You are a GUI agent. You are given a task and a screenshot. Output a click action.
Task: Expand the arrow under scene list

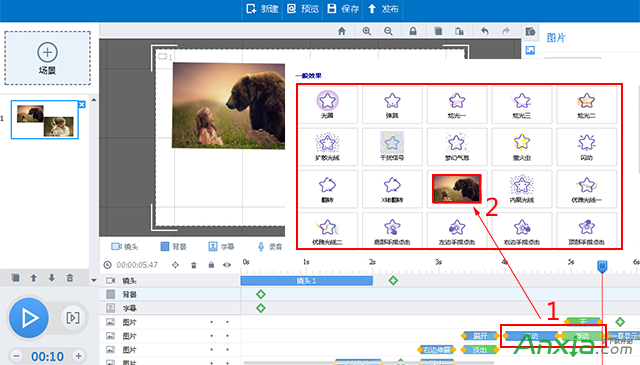point(94,280)
